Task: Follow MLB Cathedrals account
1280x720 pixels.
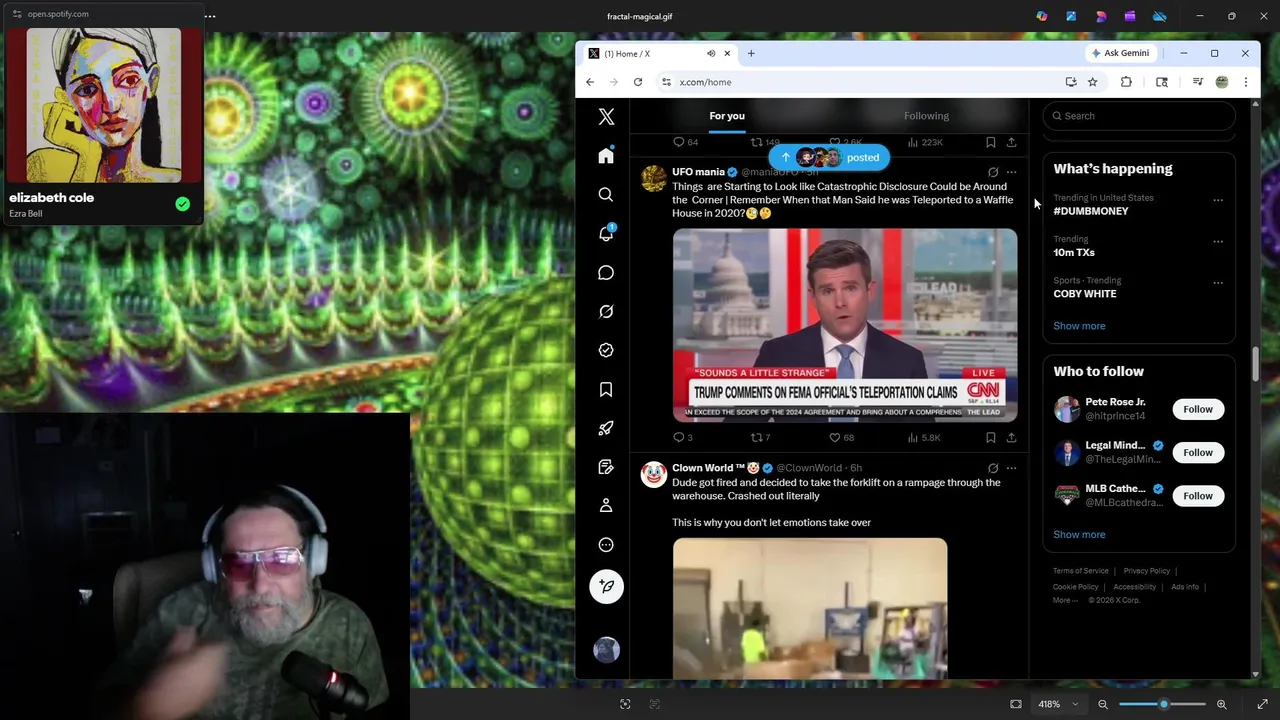Action: (1197, 496)
